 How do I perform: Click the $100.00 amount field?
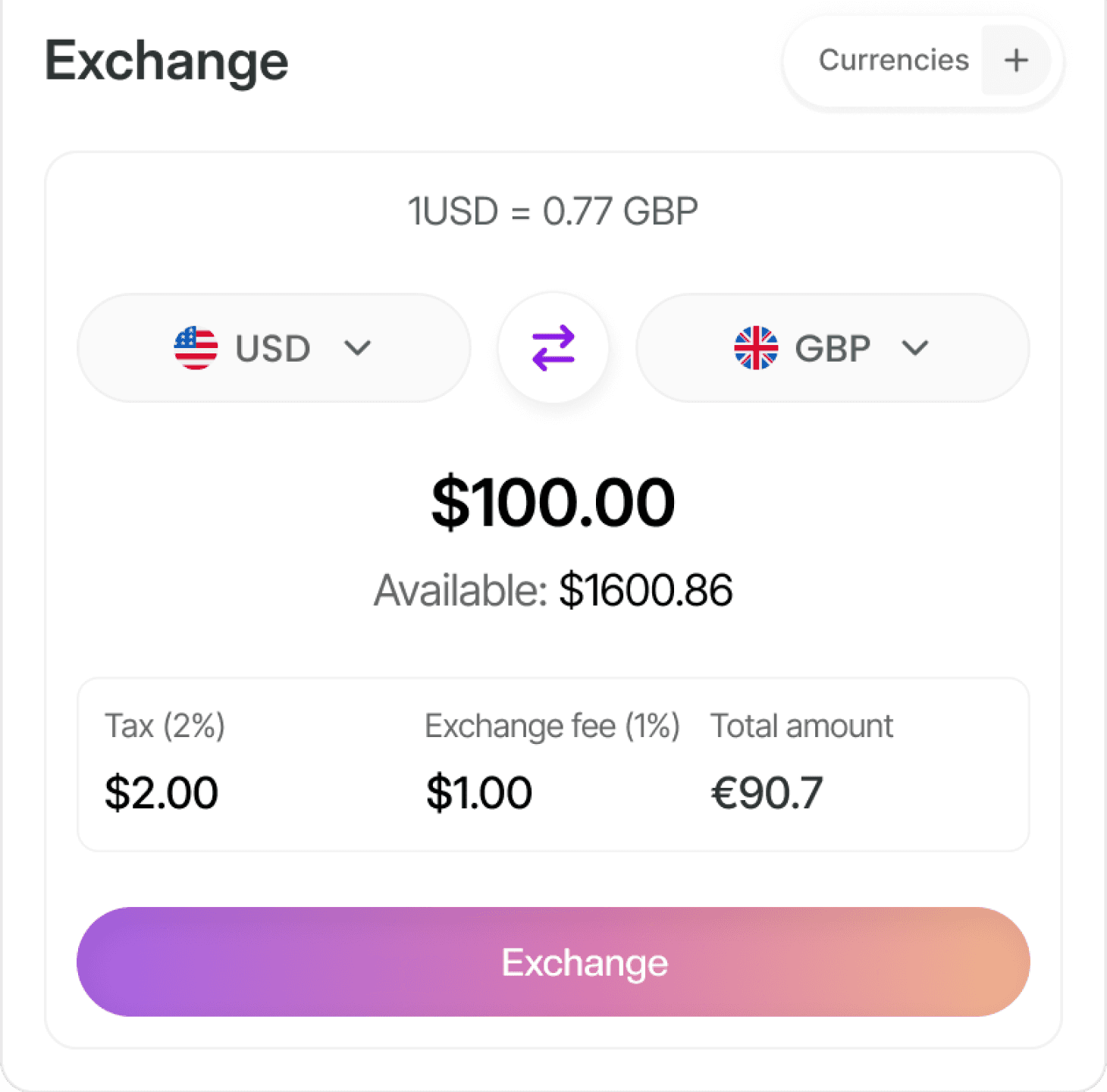pyautogui.click(x=553, y=502)
